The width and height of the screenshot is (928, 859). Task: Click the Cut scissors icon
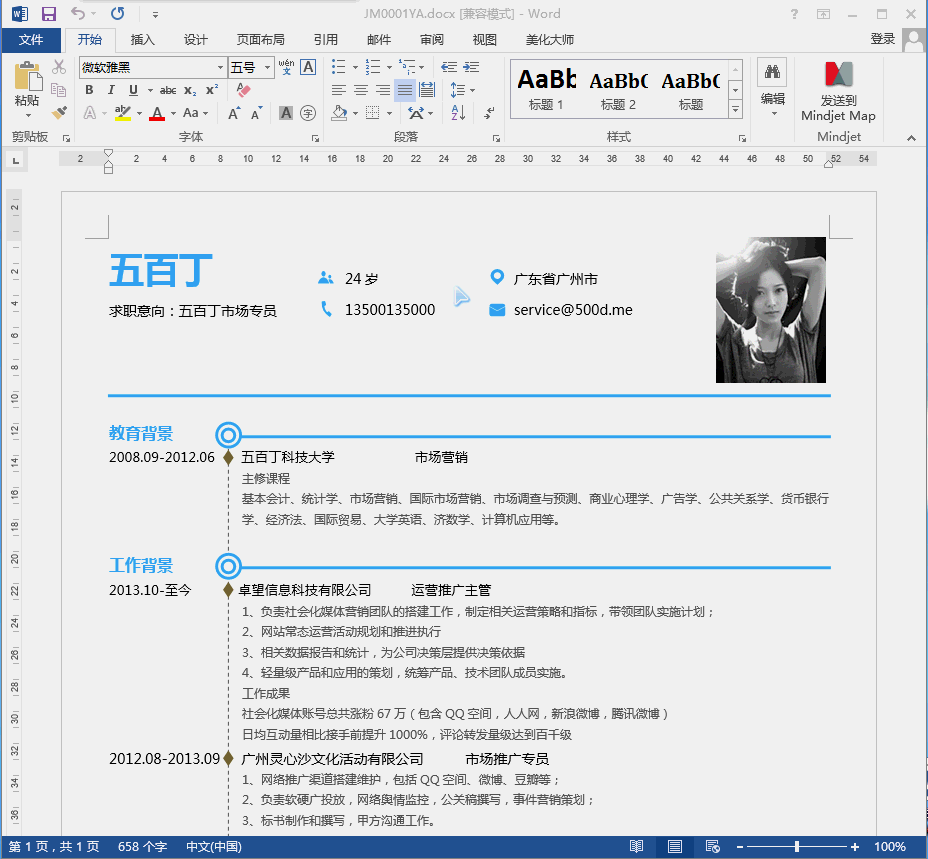(x=59, y=67)
